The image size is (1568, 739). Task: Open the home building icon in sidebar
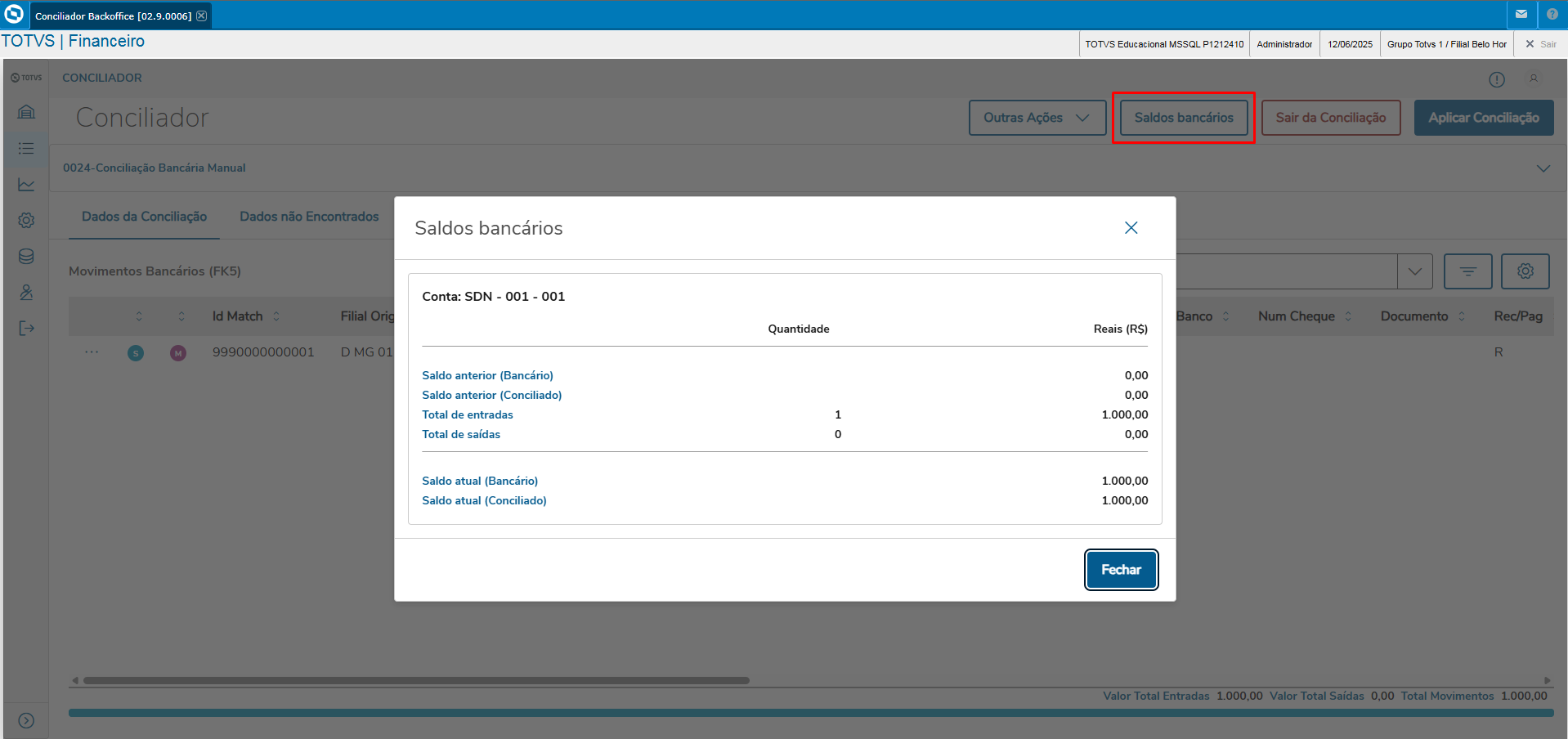click(26, 112)
